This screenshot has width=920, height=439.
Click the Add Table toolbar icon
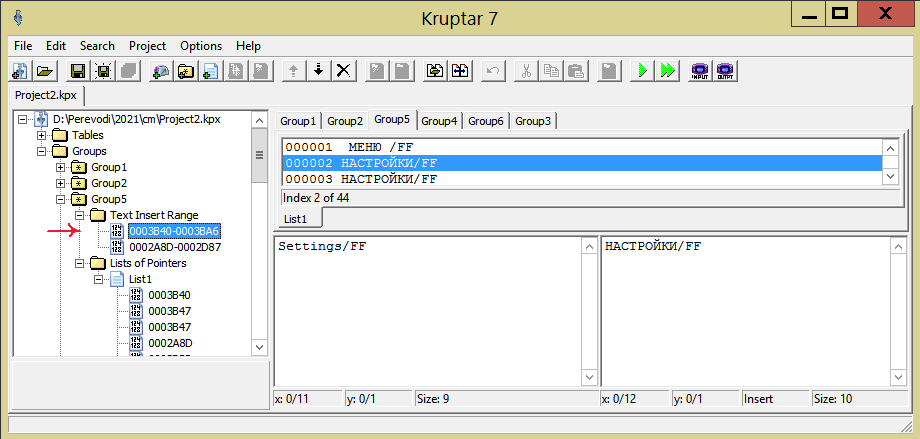[x=160, y=71]
